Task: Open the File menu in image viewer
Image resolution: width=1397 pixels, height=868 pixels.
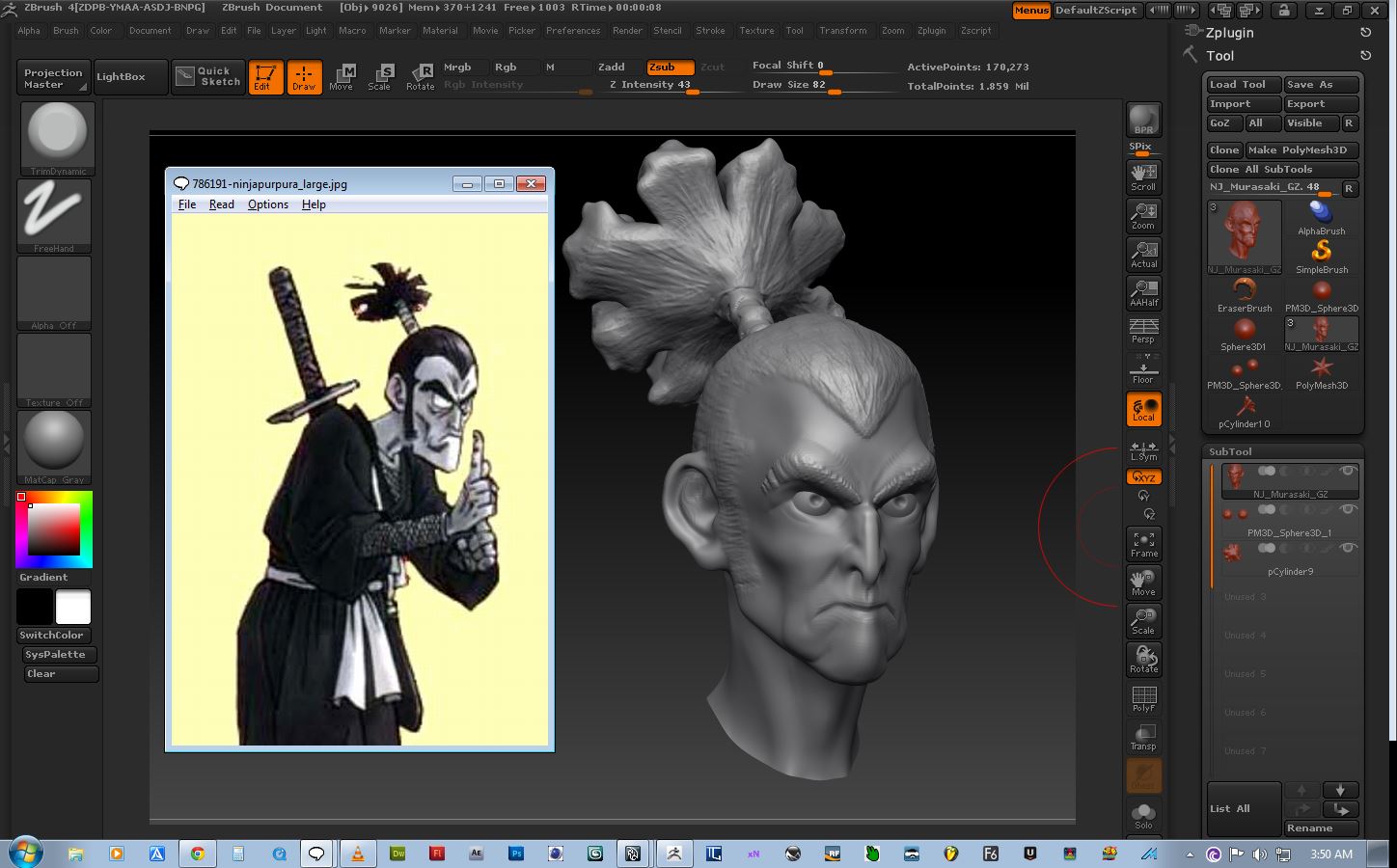Action: pos(187,204)
